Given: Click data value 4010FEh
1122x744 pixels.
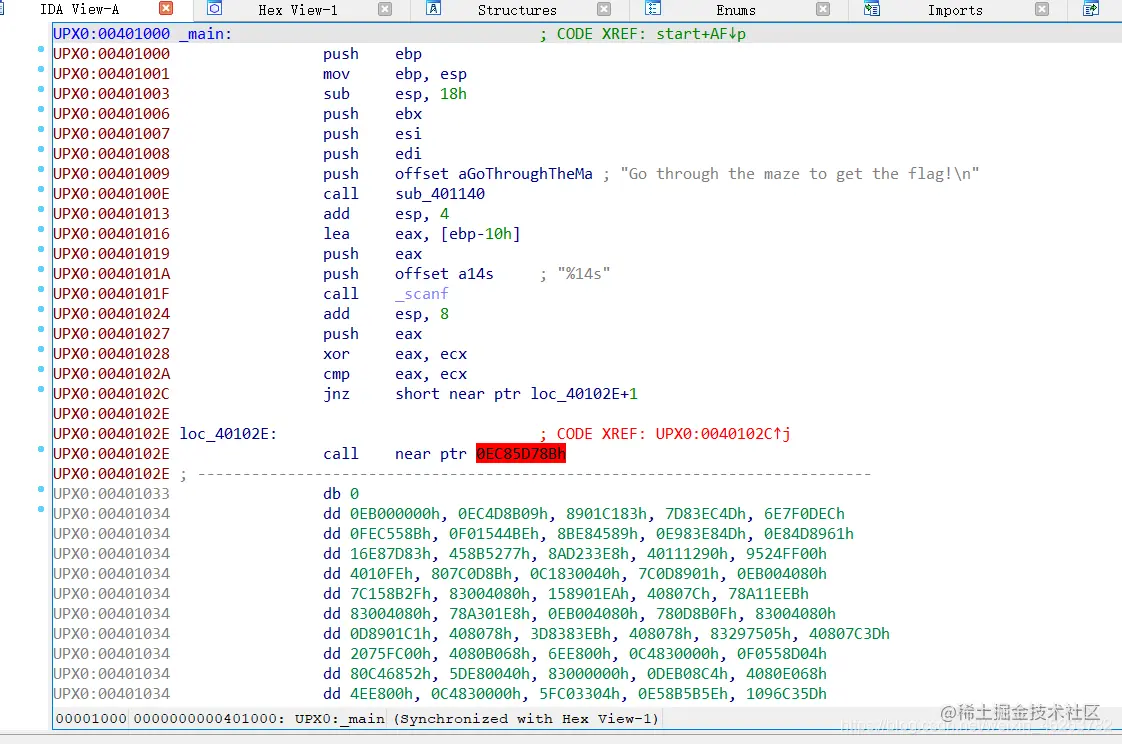Looking at the screenshot, I should (381, 574).
